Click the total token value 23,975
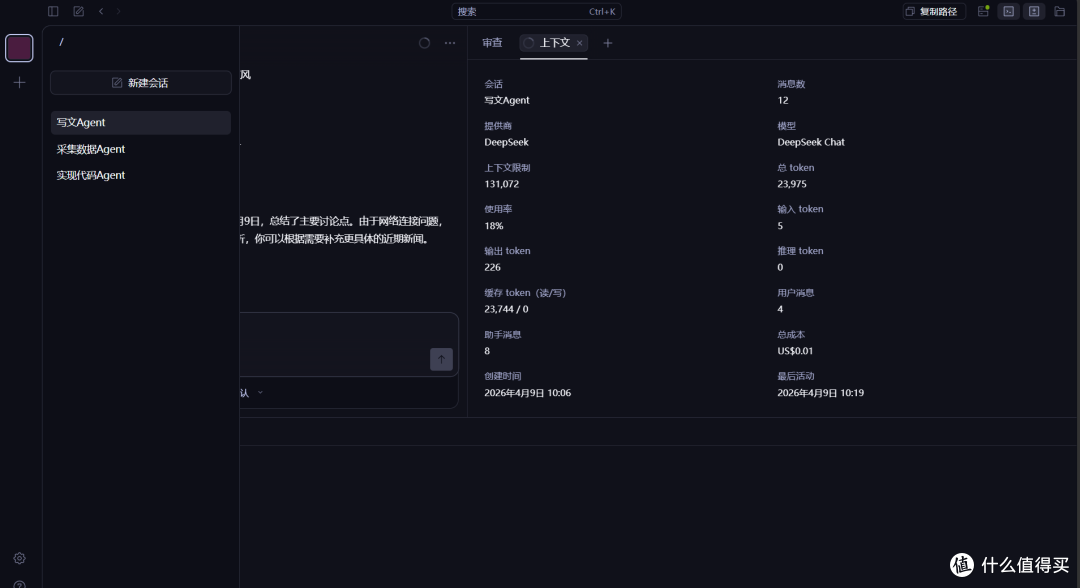 pos(791,184)
